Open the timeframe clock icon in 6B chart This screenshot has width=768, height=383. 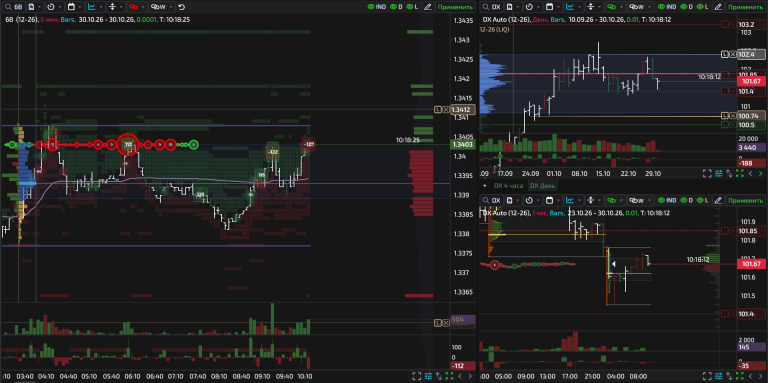pos(51,7)
